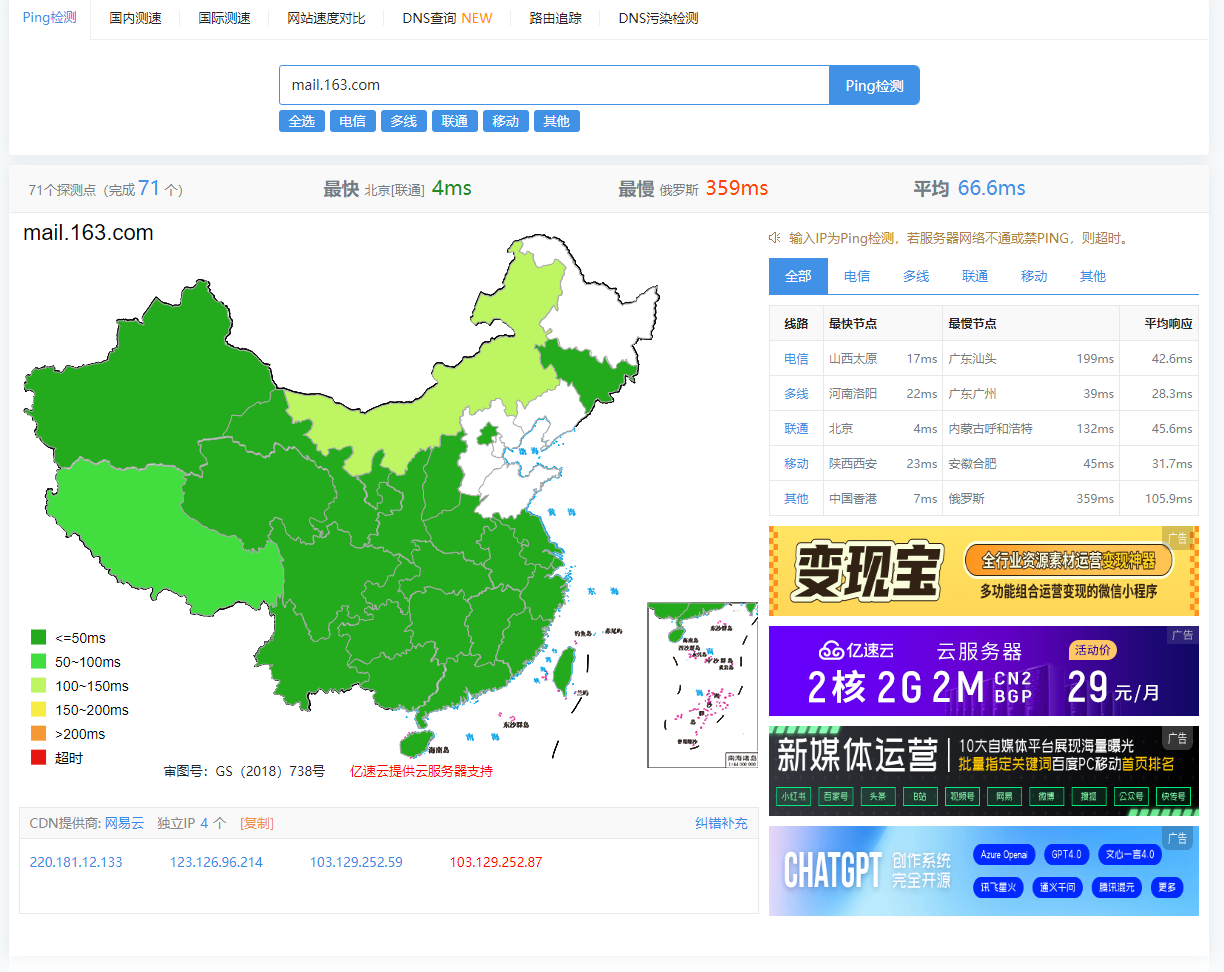Open 路由追踪 tab

pos(555,18)
